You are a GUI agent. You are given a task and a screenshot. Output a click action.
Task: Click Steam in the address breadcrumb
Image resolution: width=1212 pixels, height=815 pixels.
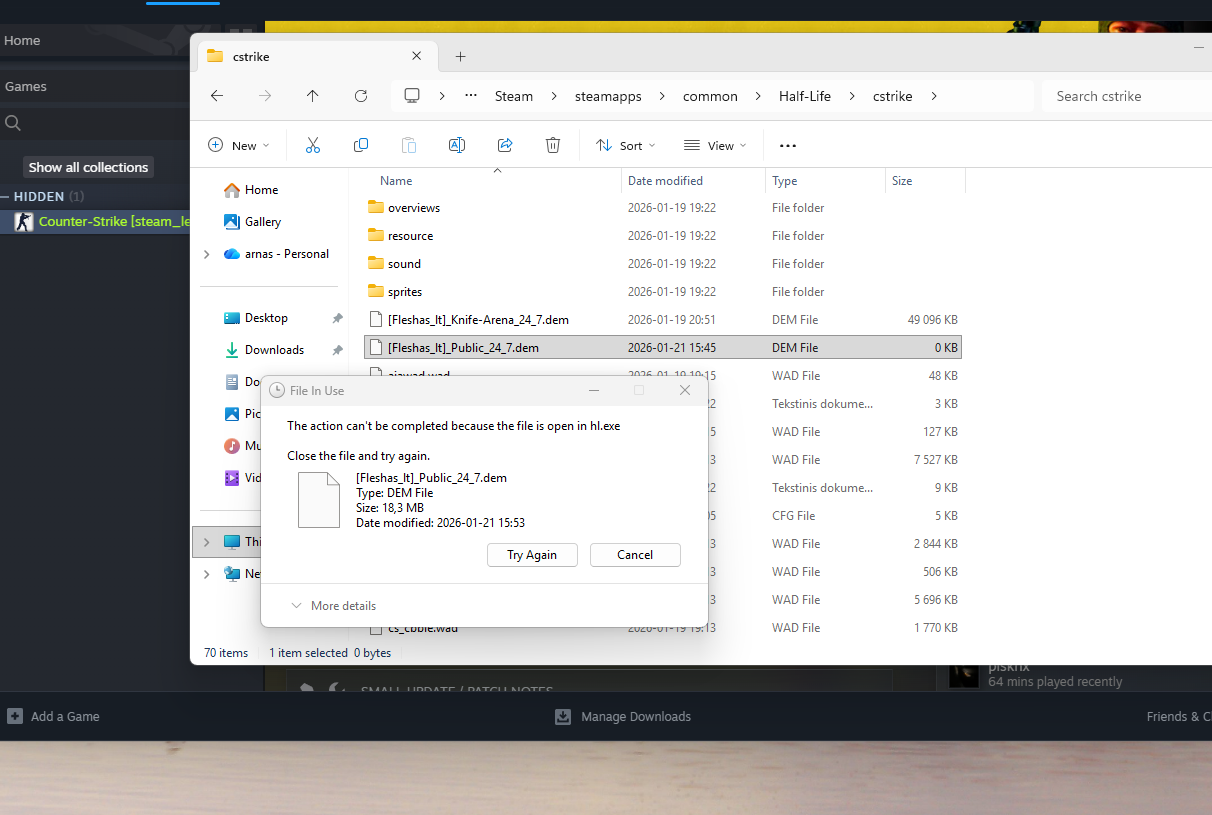514,96
